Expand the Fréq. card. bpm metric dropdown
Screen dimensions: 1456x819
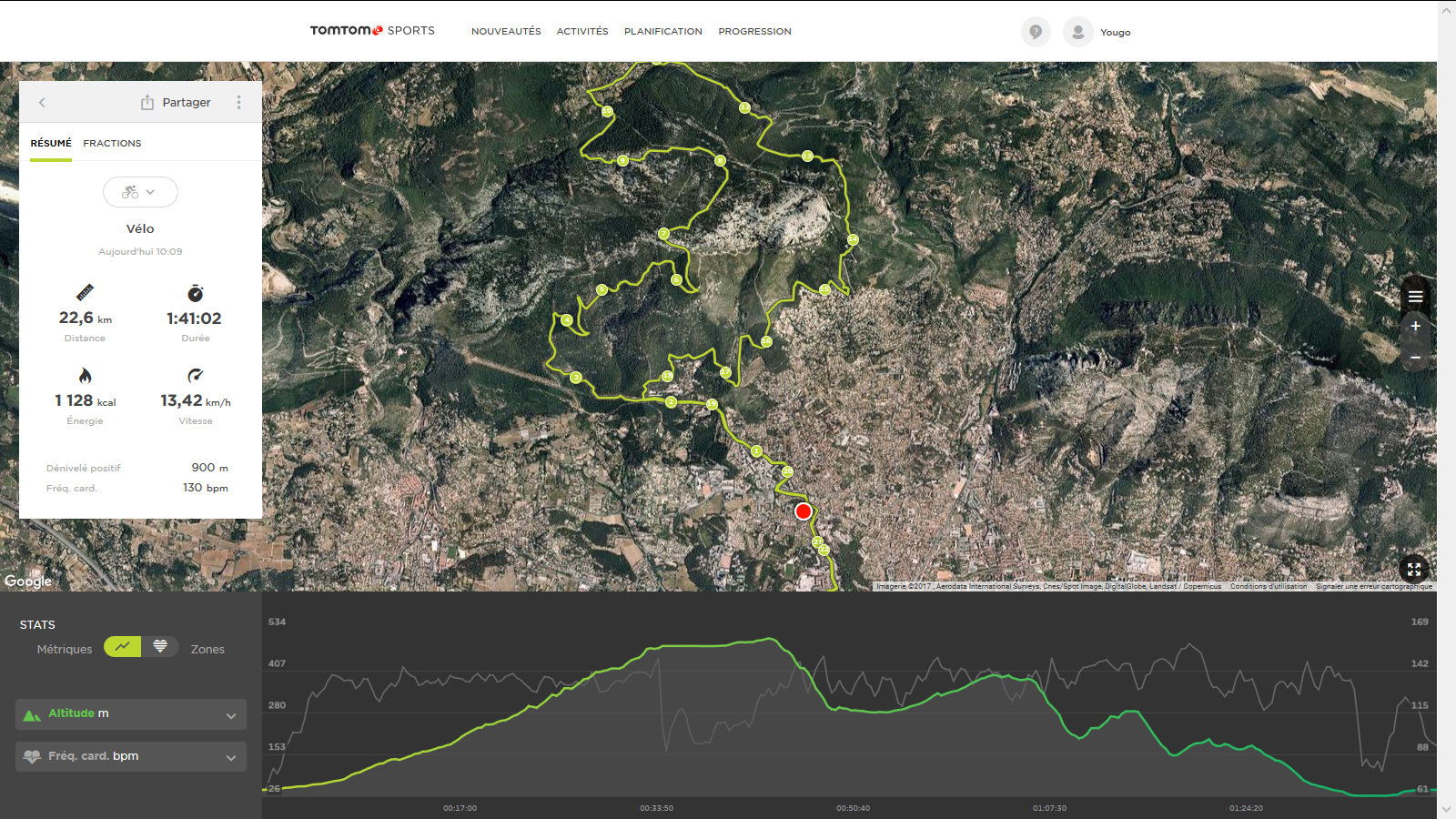tap(131, 756)
